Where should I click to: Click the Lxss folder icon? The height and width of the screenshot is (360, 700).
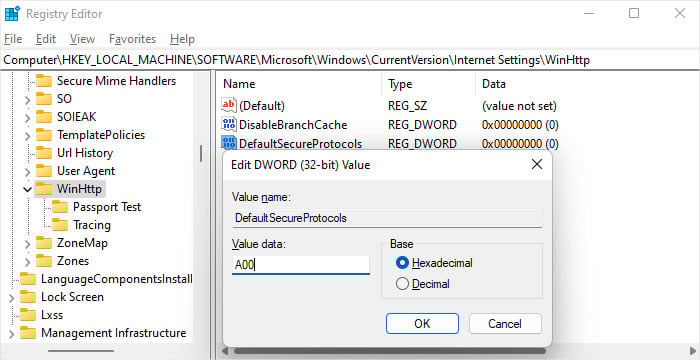[x=28, y=315]
